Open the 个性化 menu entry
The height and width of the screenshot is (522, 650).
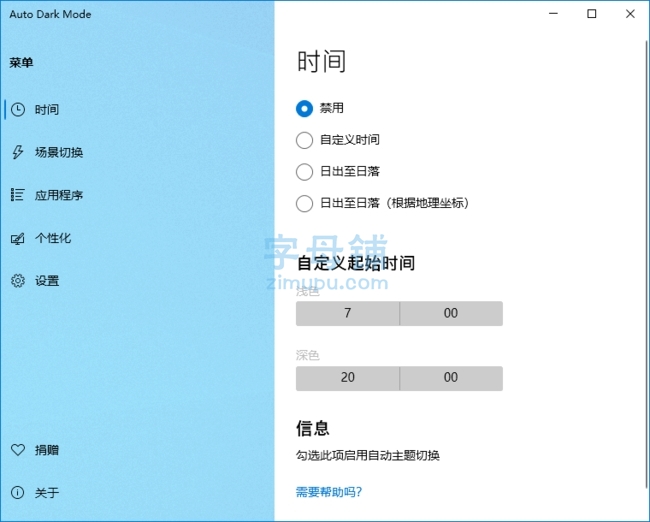coord(137,238)
